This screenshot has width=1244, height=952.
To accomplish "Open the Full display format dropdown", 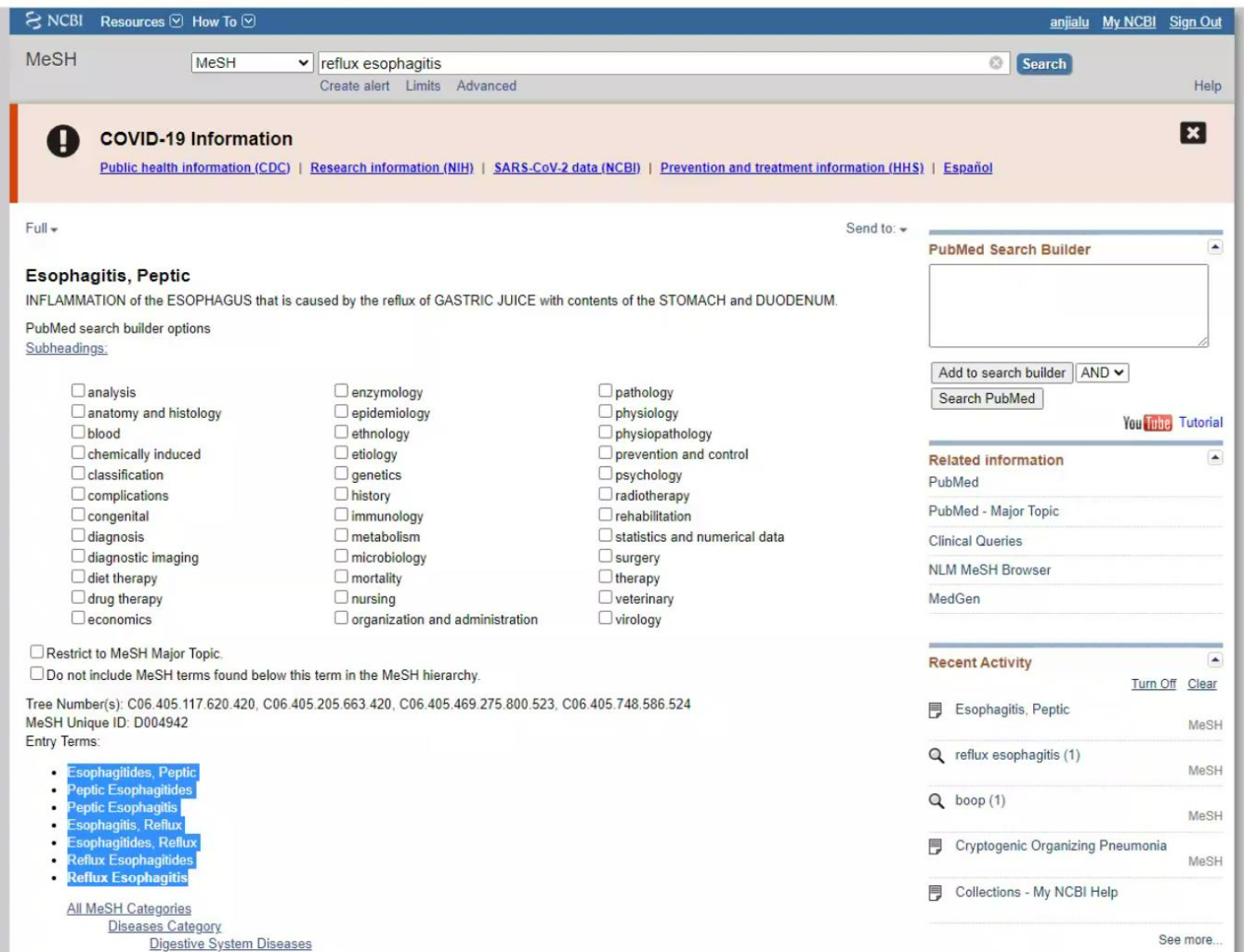I will pyautogui.click(x=41, y=228).
